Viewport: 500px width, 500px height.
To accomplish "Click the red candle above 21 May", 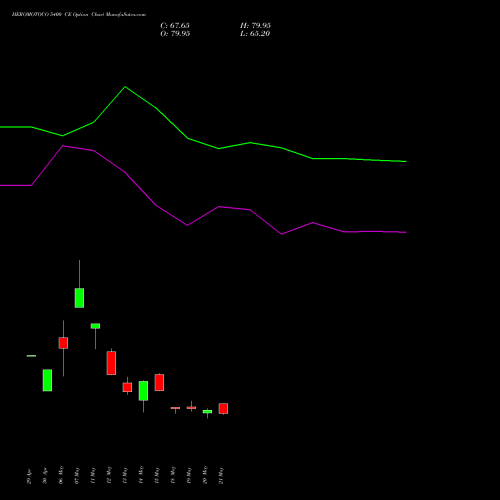I will [223, 408].
